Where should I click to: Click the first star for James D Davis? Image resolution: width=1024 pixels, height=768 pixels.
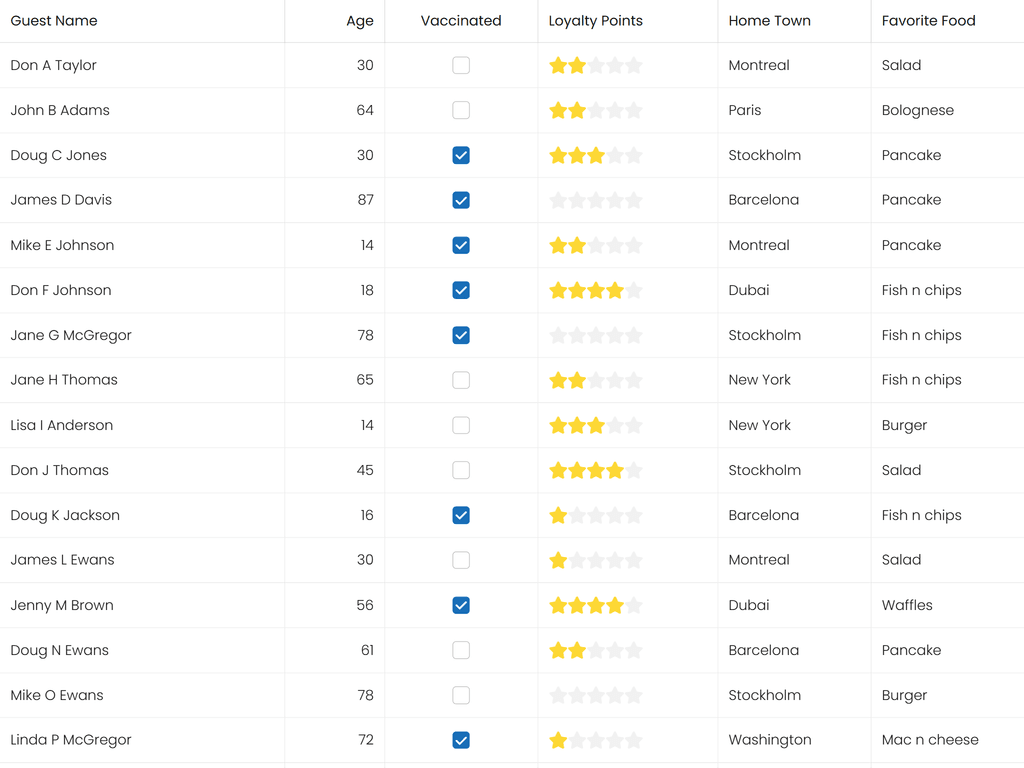558,201
